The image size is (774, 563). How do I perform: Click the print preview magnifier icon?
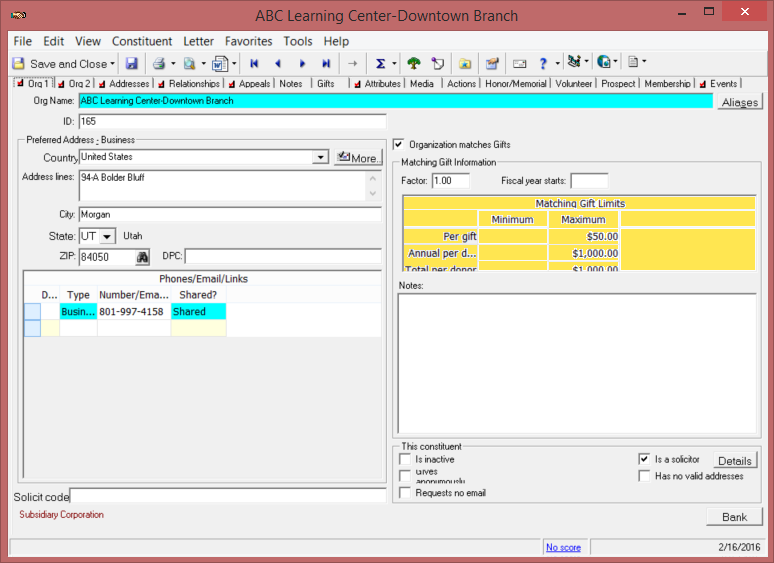[190, 63]
